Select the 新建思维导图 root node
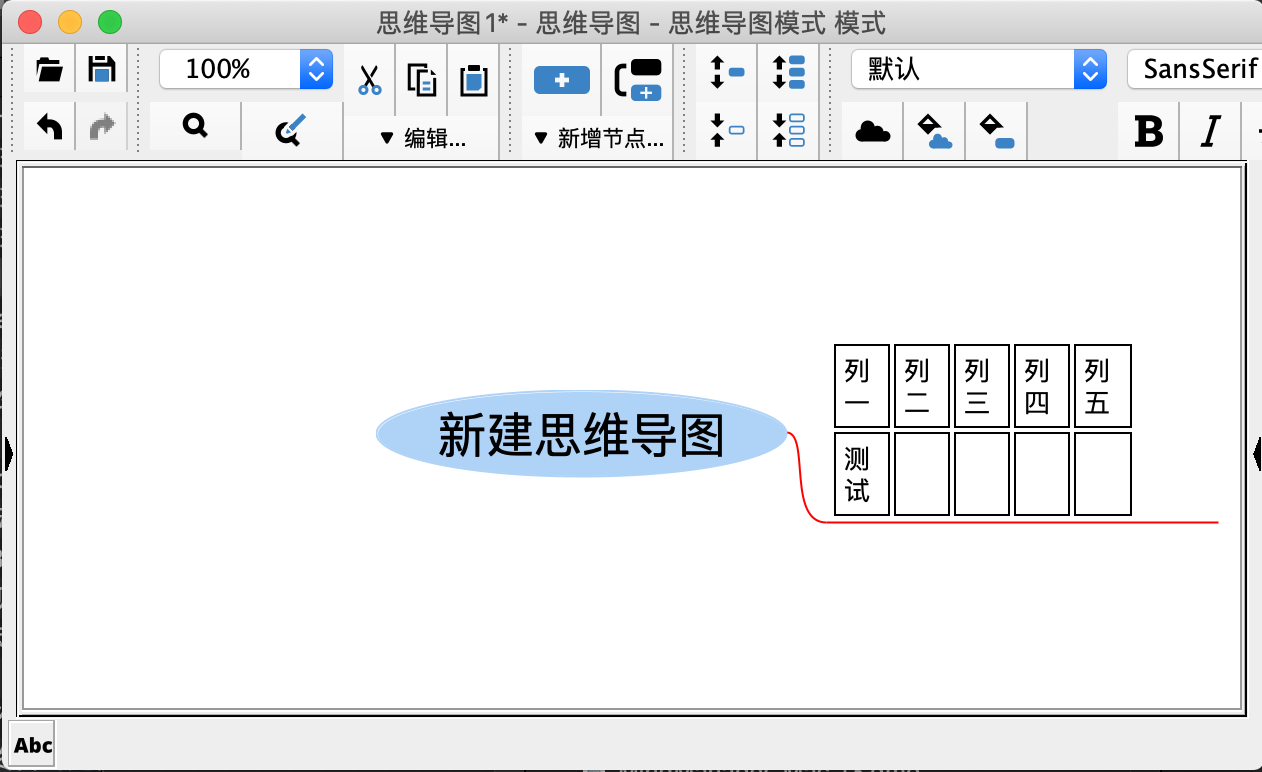1262x772 pixels. [x=581, y=435]
